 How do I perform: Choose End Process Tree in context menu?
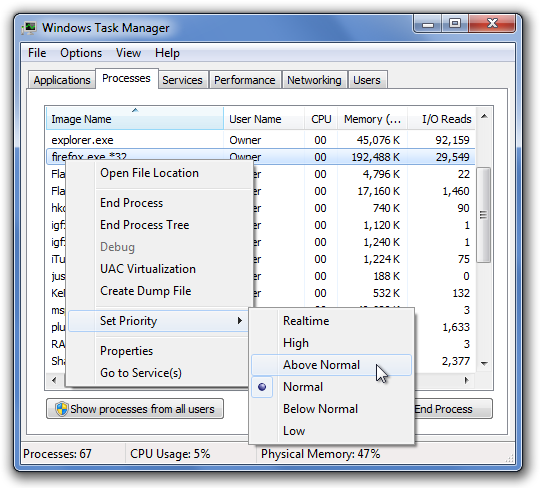(x=160, y=225)
